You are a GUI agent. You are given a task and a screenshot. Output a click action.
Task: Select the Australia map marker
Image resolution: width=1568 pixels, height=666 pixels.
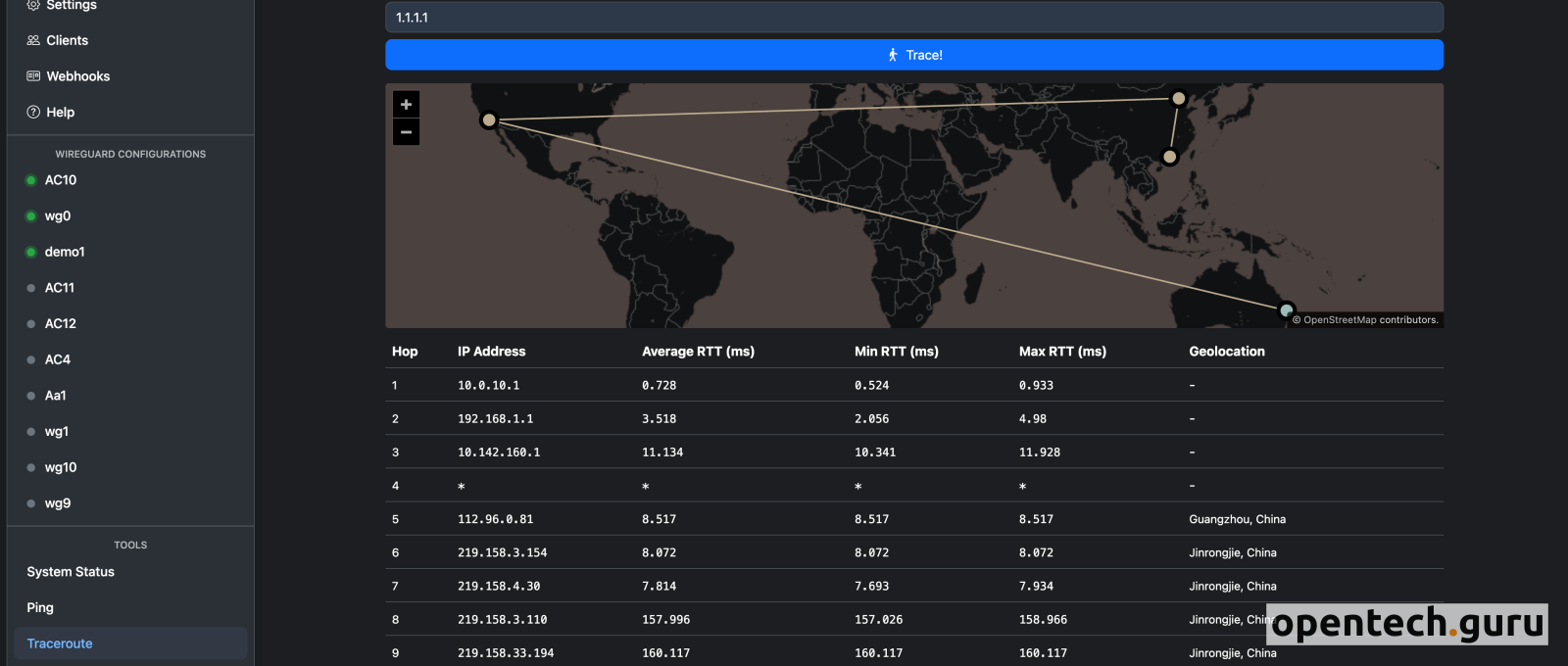click(1287, 310)
